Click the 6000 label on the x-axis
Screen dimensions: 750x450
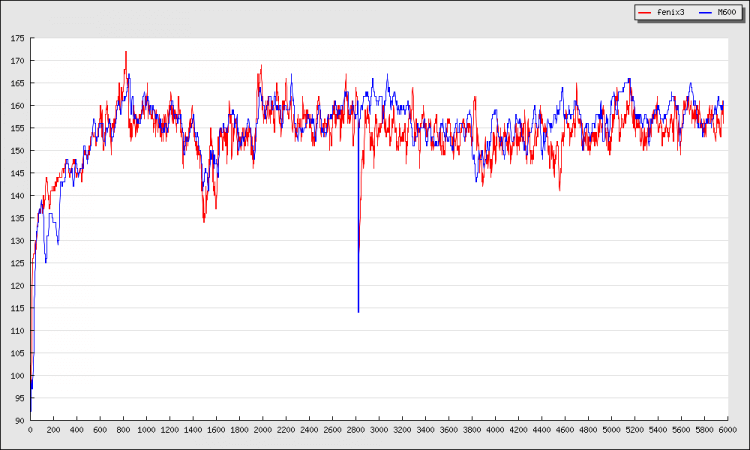coord(725,430)
